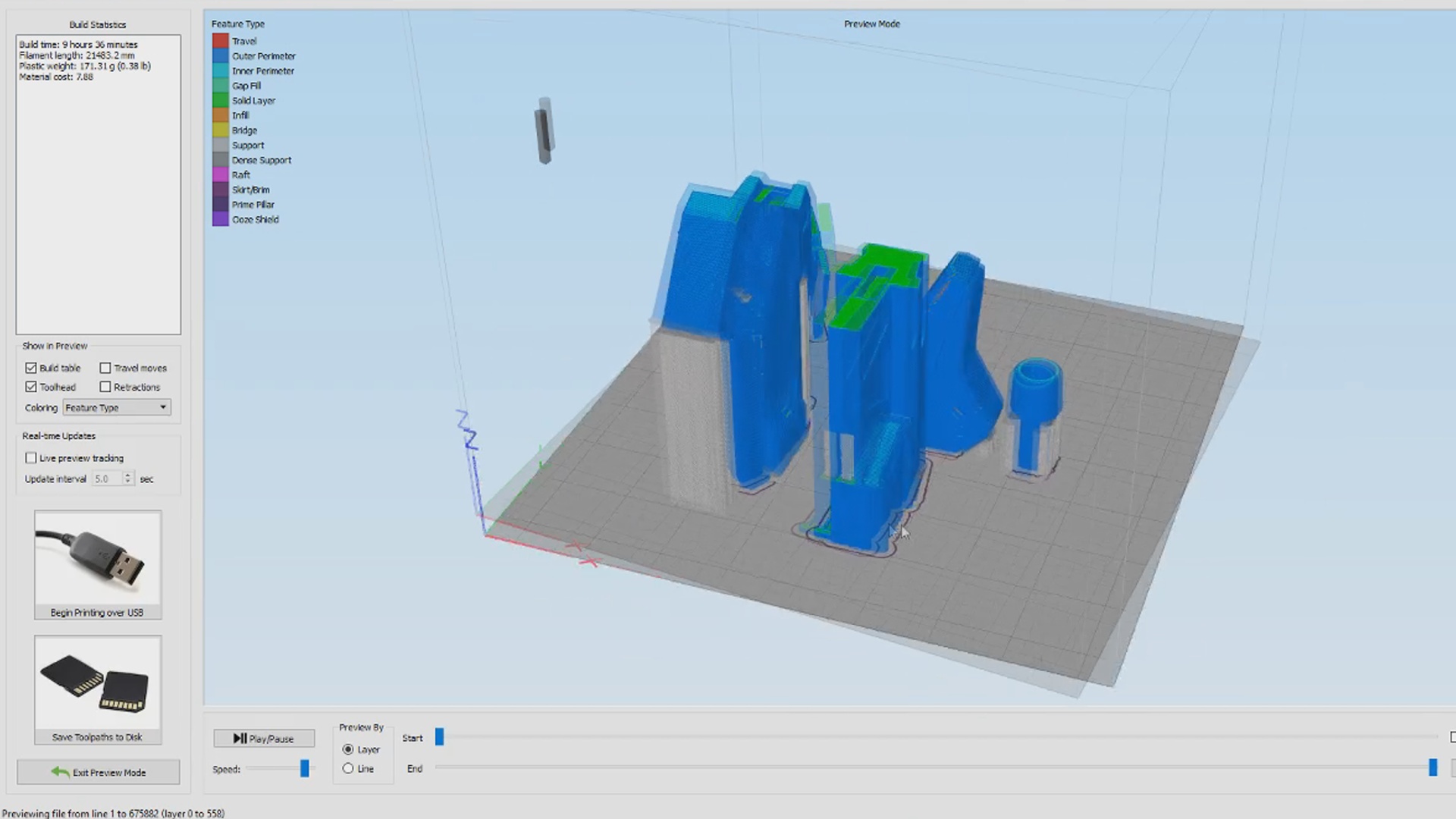Enable the Retractions checkbox
The image size is (1456, 819).
pyautogui.click(x=105, y=387)
